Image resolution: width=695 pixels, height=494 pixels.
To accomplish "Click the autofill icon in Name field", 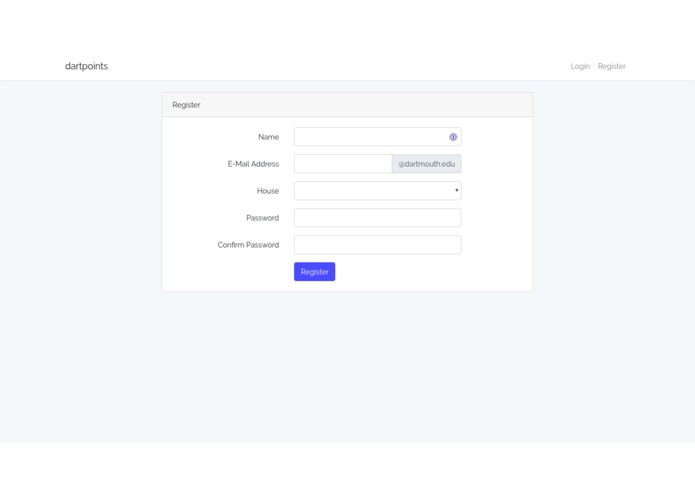I will [x=453, y=137].
